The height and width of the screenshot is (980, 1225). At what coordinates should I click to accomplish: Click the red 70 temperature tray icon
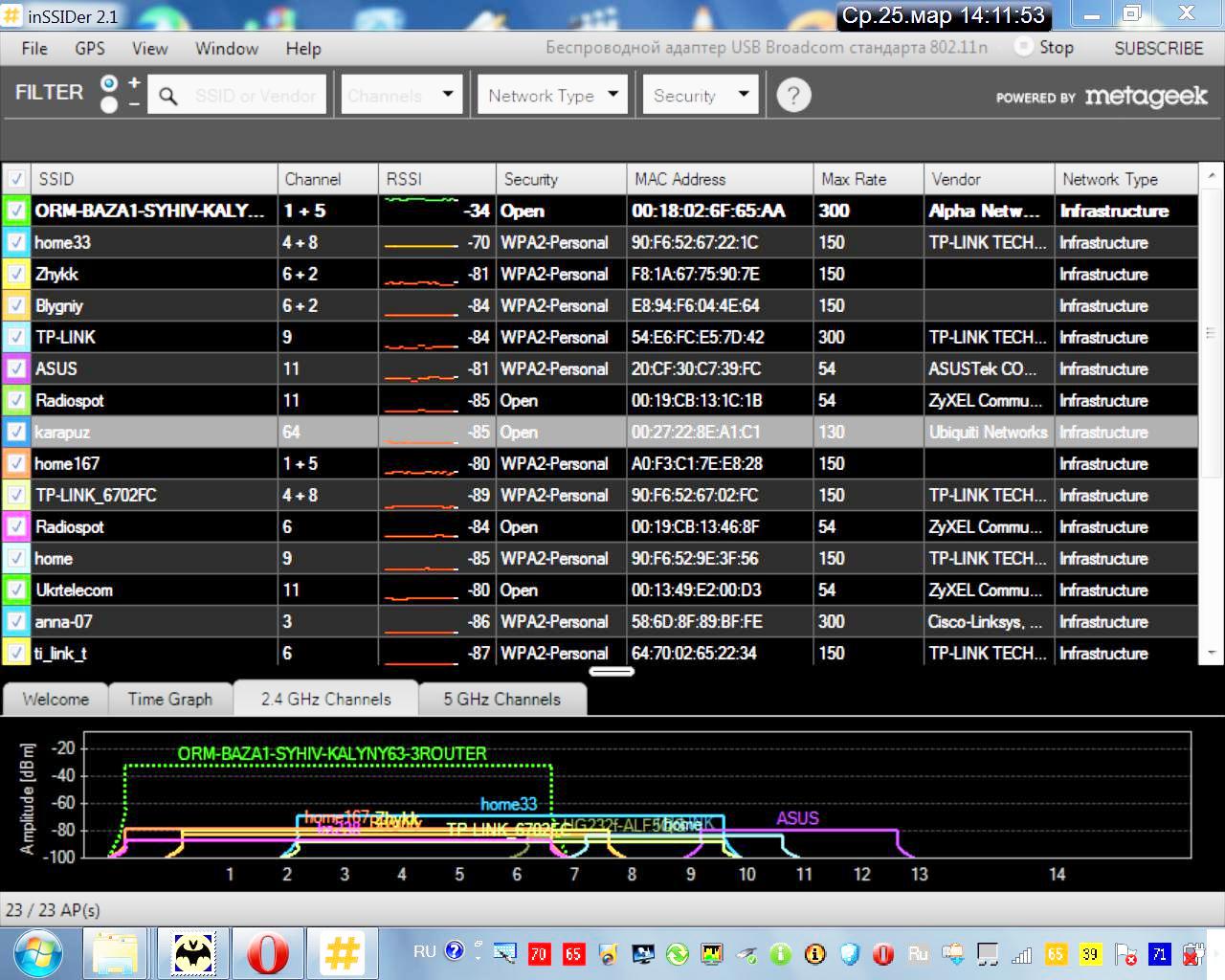[x=539, y=953]
